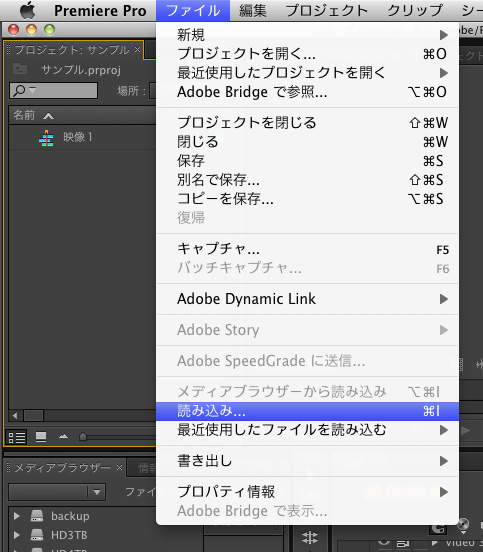Click the red window close button
This screenshot has height=552, width=483.
14,30
